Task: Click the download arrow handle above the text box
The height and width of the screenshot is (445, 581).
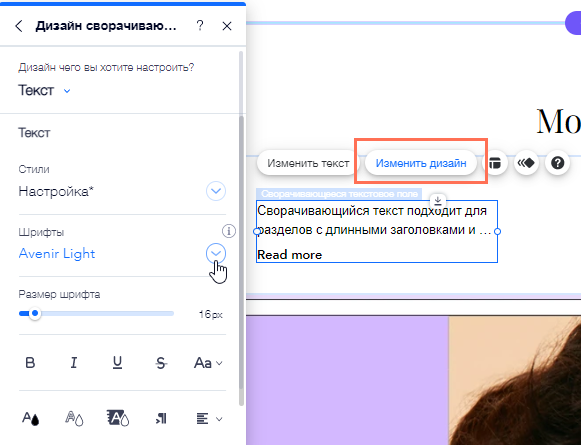Action: 438,200
